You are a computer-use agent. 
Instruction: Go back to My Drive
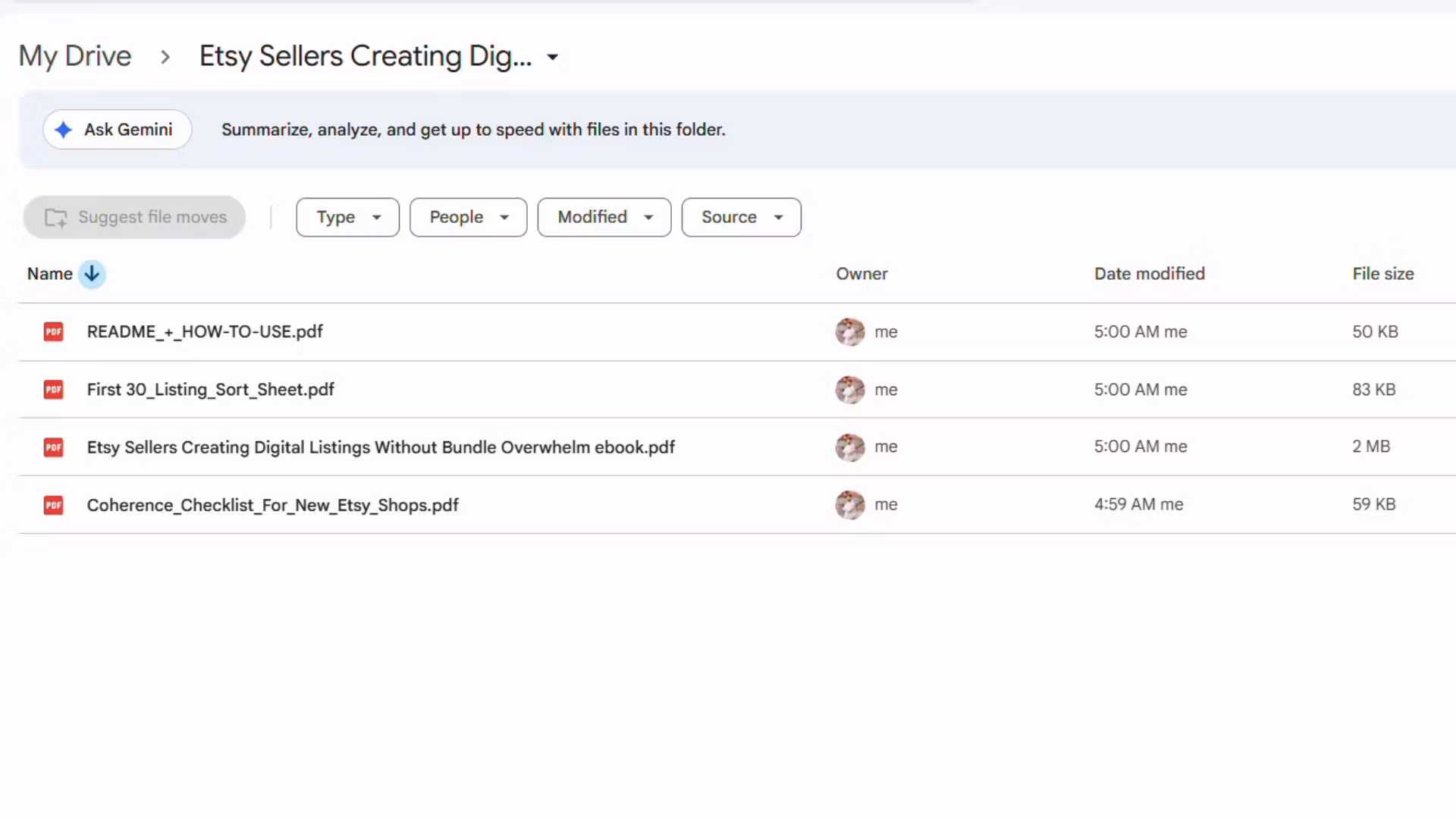(x=75, y=56)
